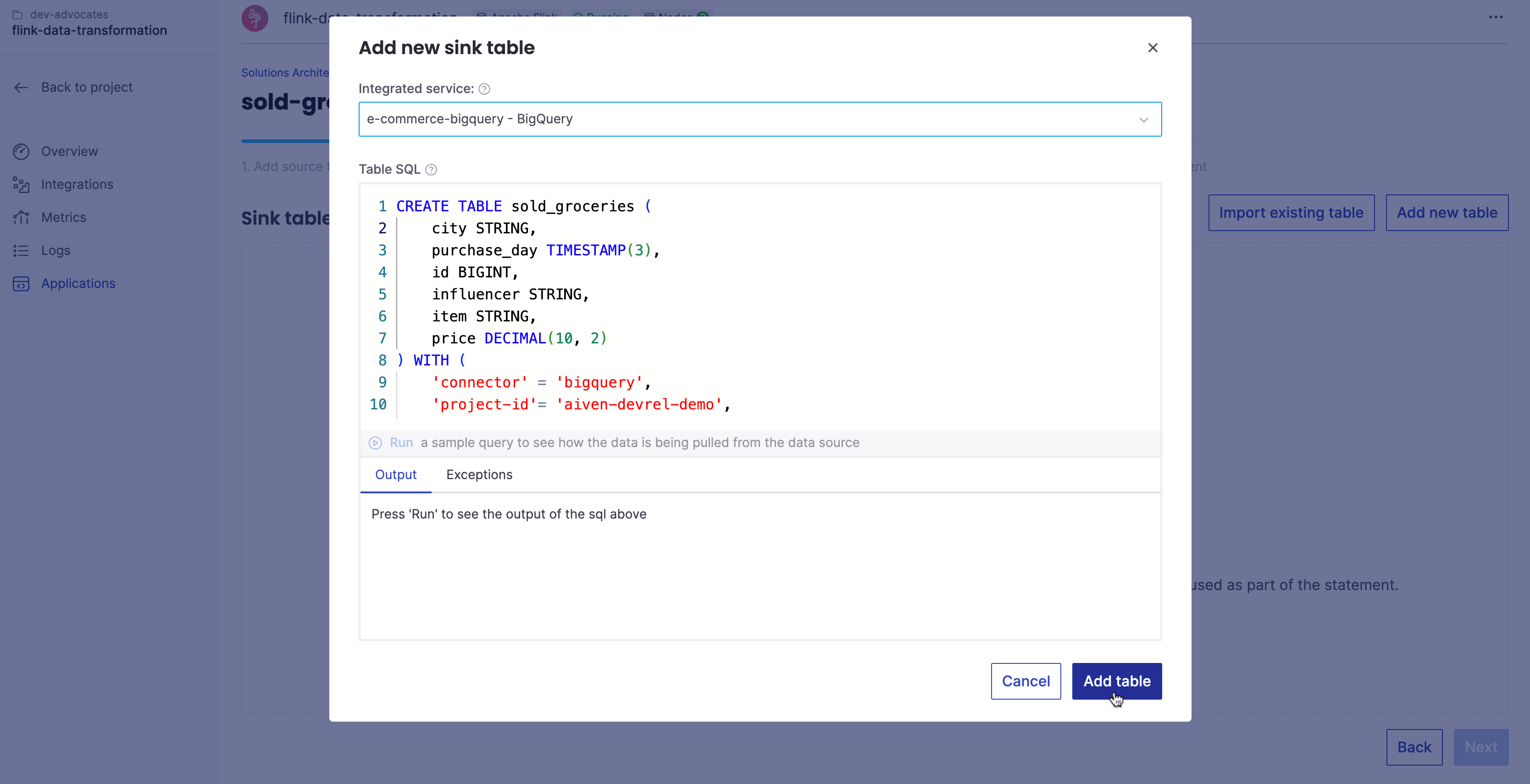Viewport: 1530px width, 784px height.
Task: Click Import existing table
Action: (x=1291, y=213)
